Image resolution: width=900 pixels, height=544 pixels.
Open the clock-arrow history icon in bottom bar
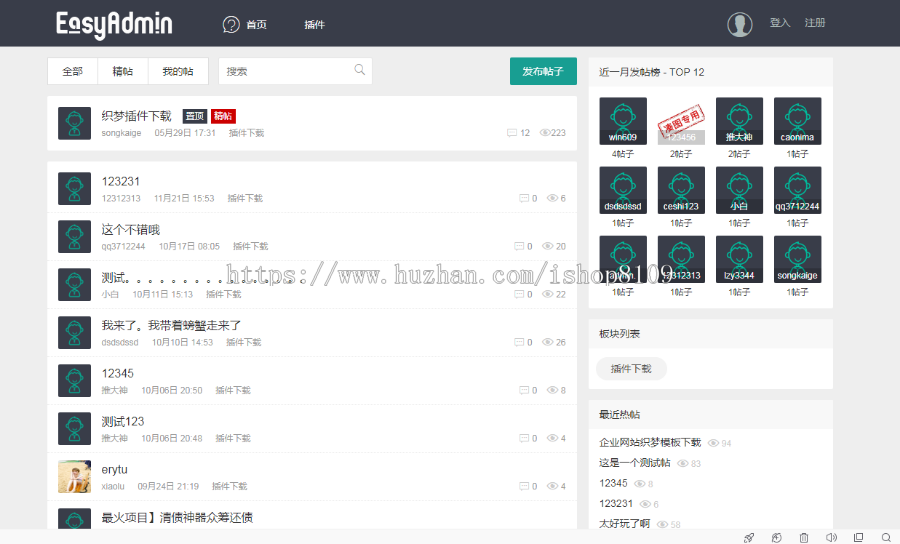pyautogui.click(x=776, y=537)
